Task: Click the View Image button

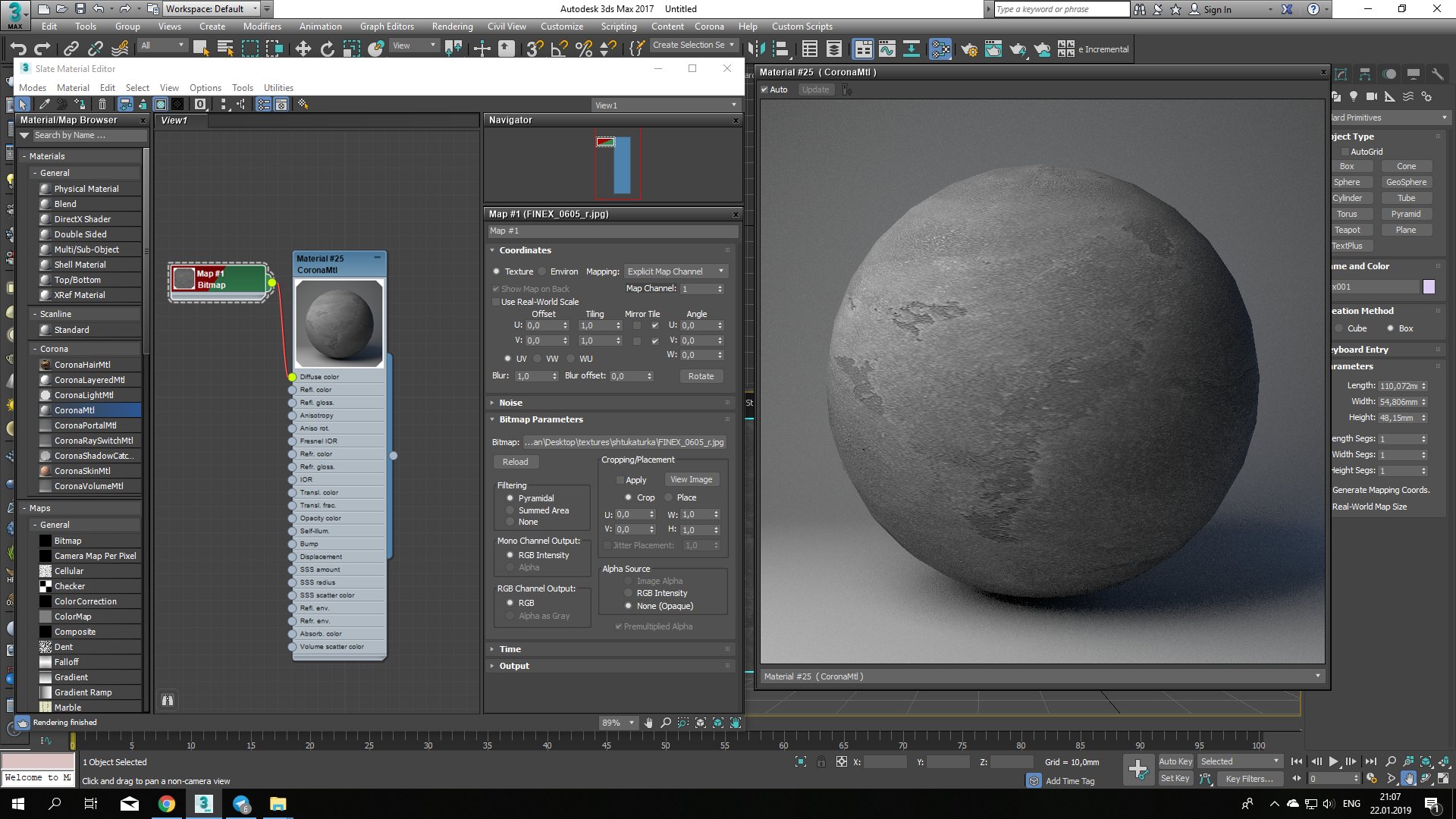Action: 691,479
